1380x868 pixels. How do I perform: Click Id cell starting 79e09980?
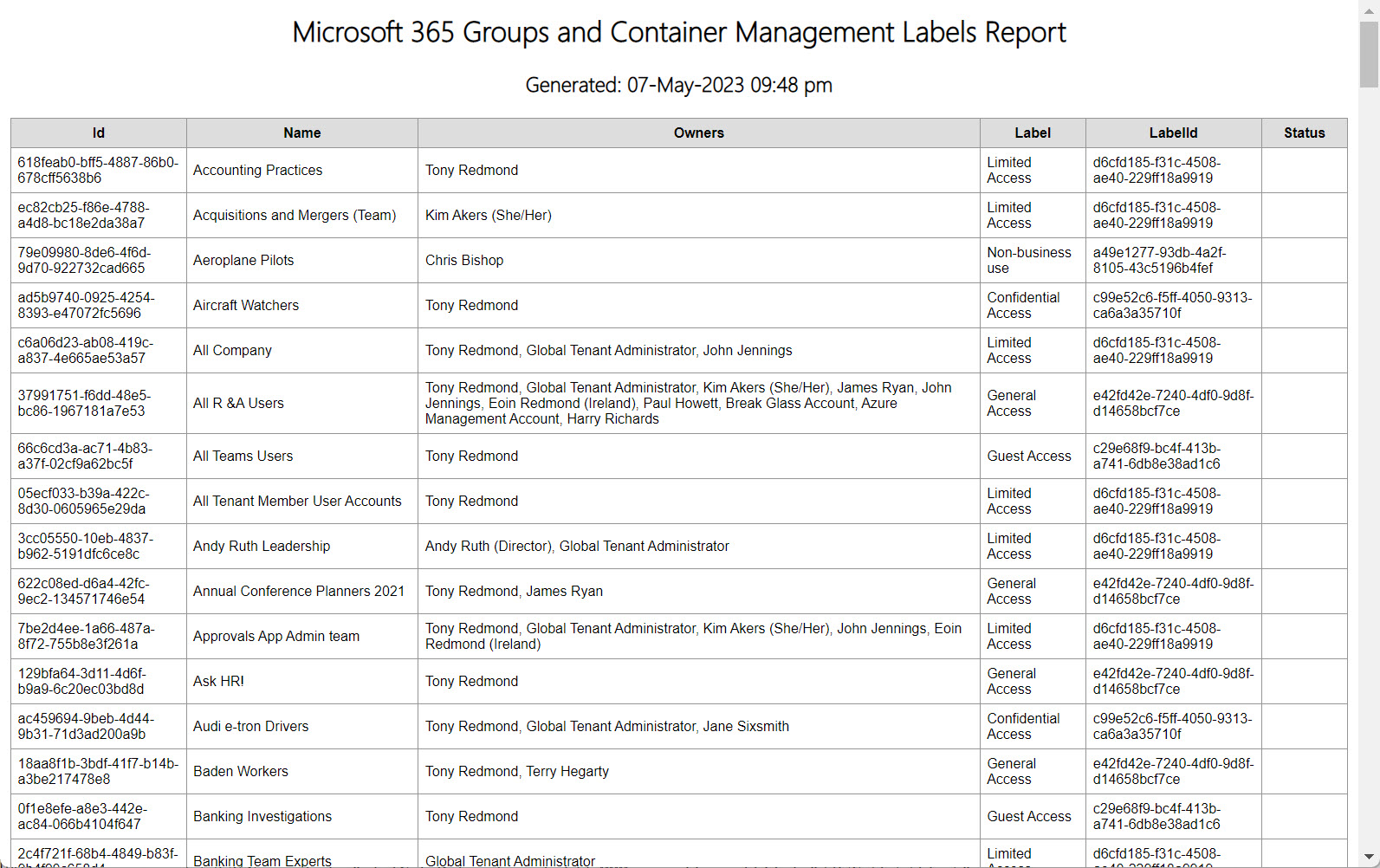(99, 260)
